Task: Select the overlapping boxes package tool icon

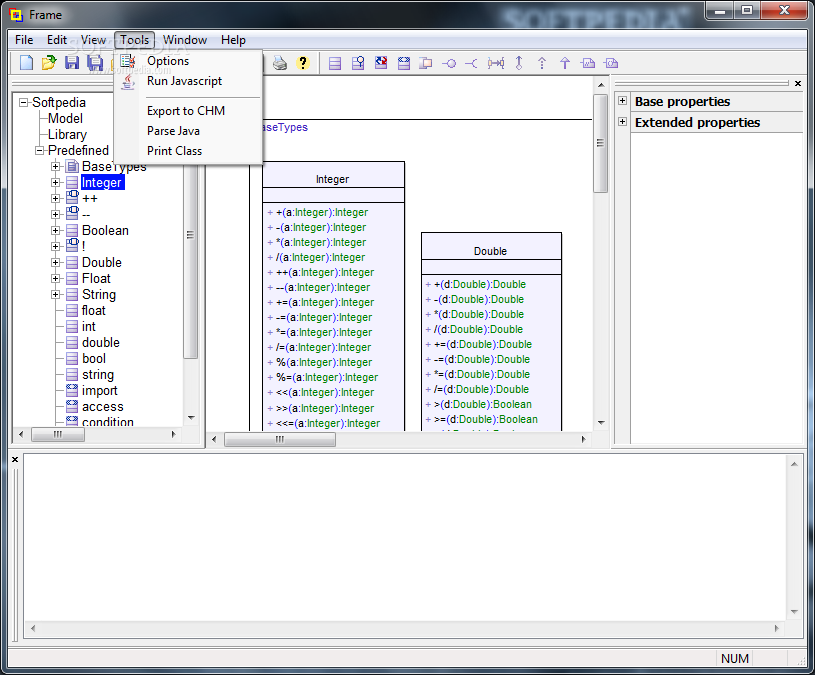Action: pos(426,63)
